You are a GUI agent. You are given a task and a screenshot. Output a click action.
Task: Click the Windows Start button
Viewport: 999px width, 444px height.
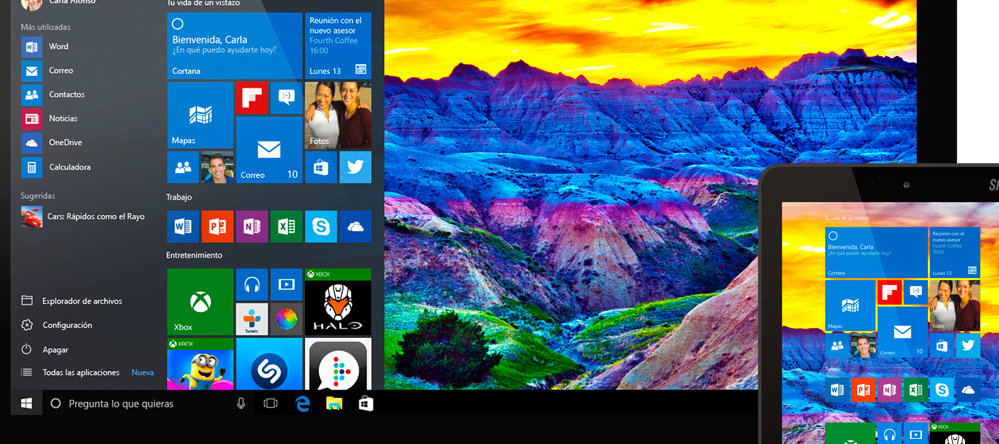[x=27, y=403]
